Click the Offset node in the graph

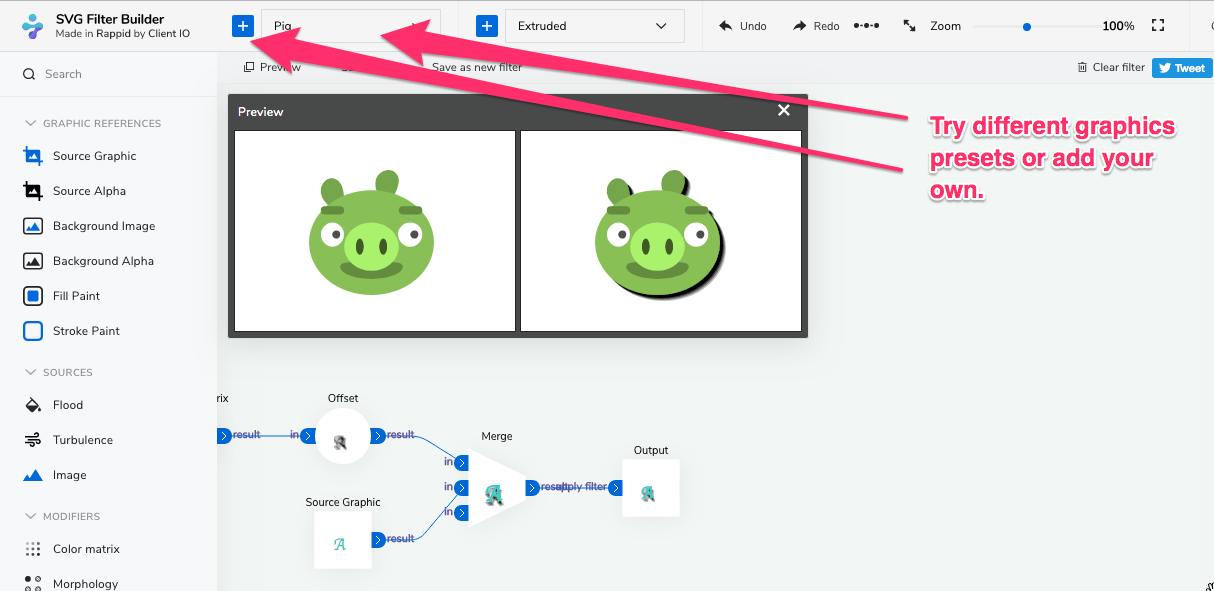(x=343, y=435)
